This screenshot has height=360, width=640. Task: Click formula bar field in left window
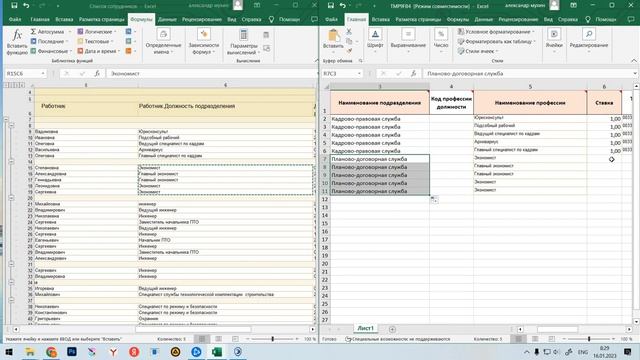coord(211,73)
